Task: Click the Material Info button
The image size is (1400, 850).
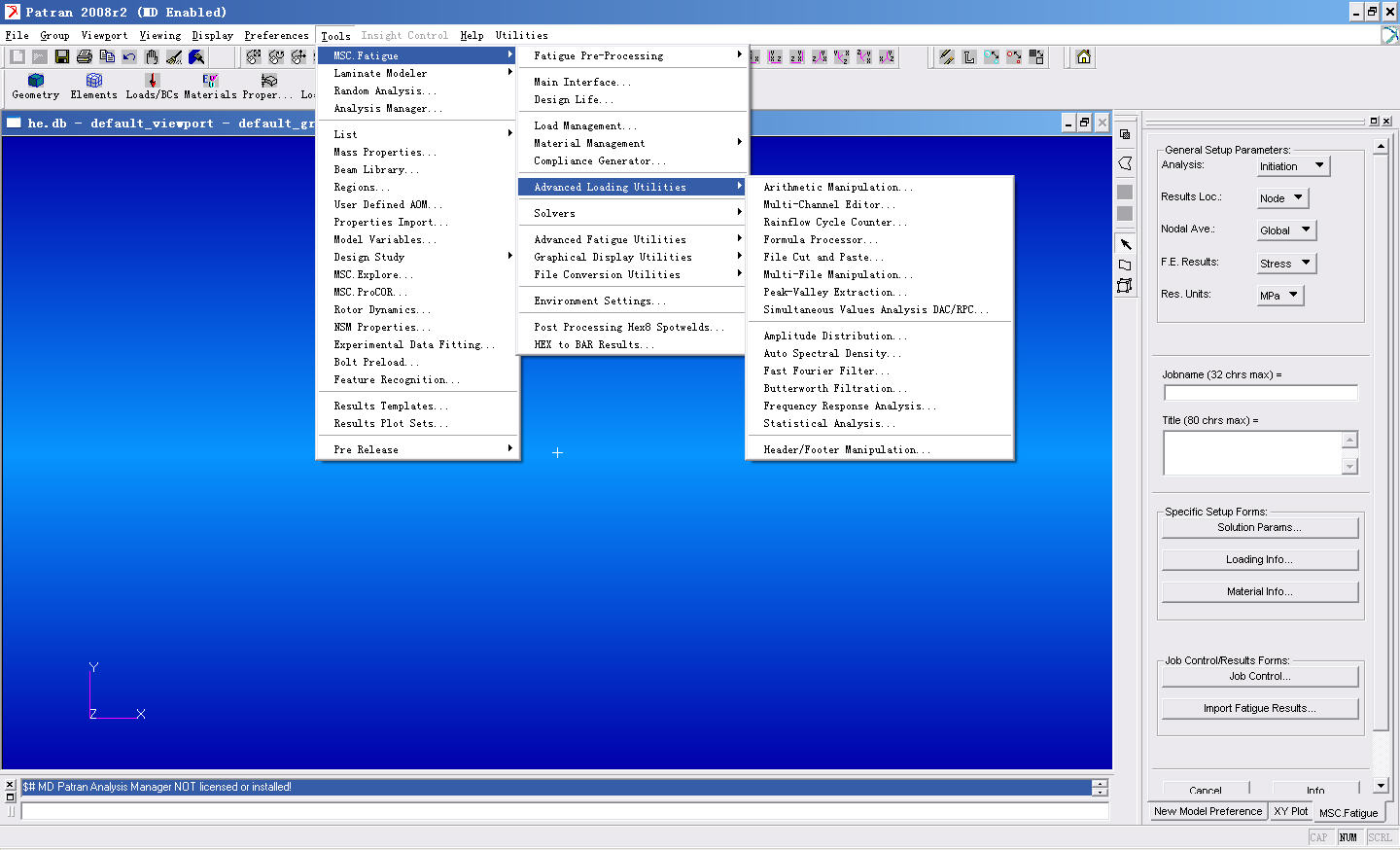Action: [1259, 591]
